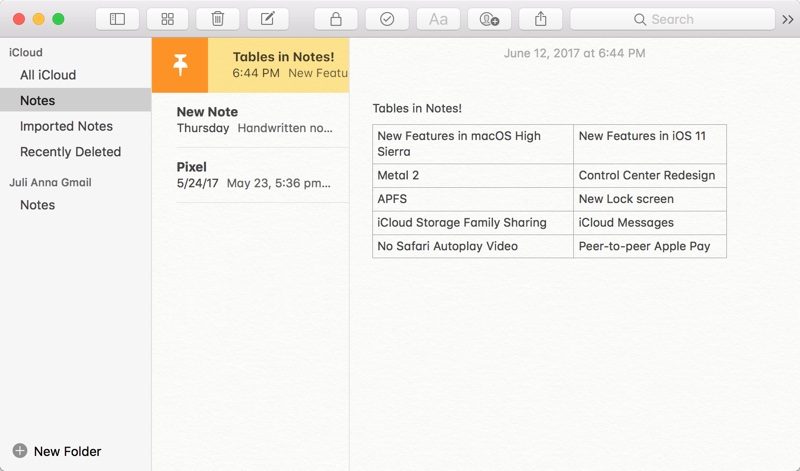Click the orange pin icon
This screenshot has width=800, height=471.
point(180,65)
